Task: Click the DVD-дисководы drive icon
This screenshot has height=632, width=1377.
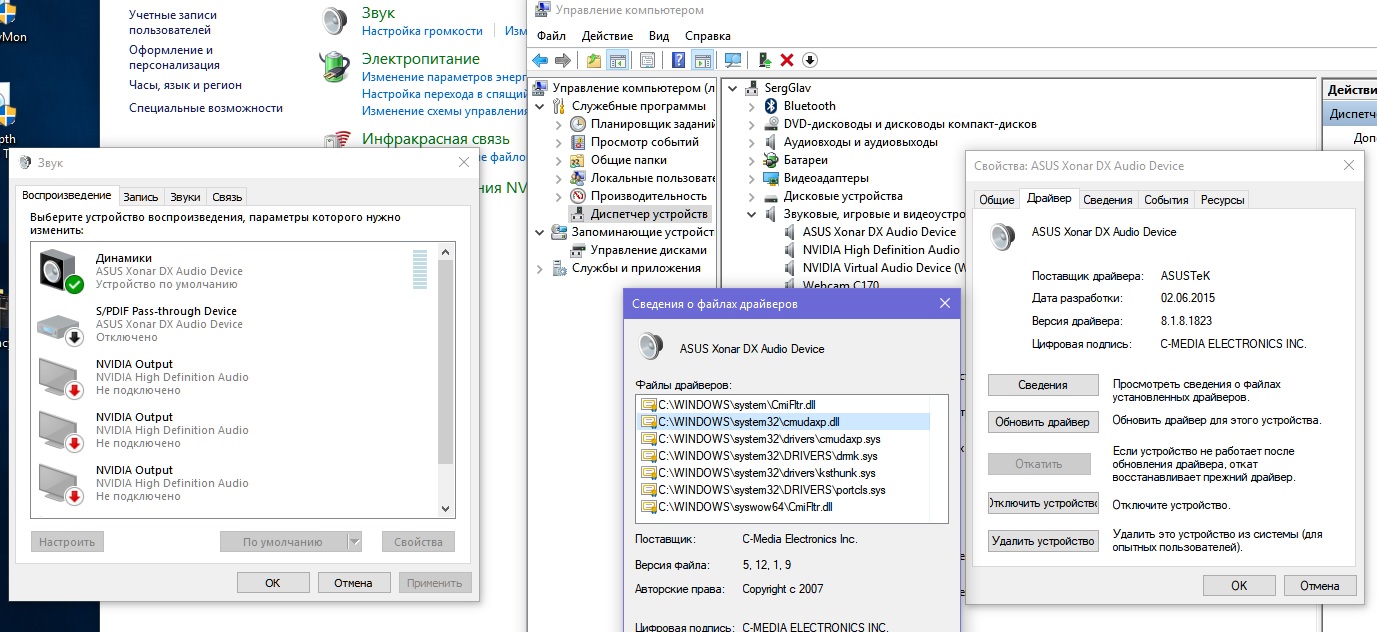Action: (771, 124)
